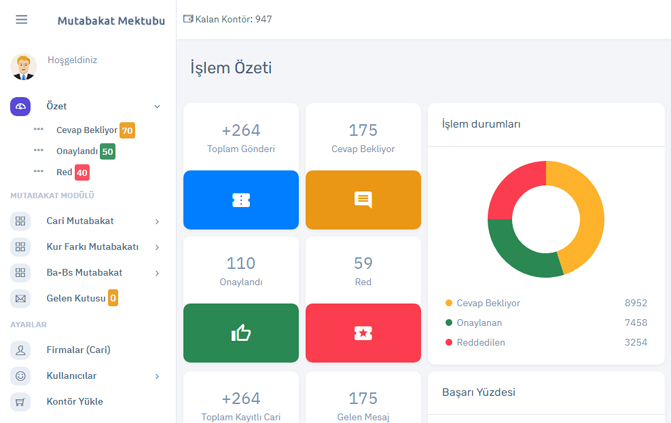Image resolution: width=671 pixels, height=423 pixels.
Task: Click the Özet dashboard icon
Action: click(21, 106)
